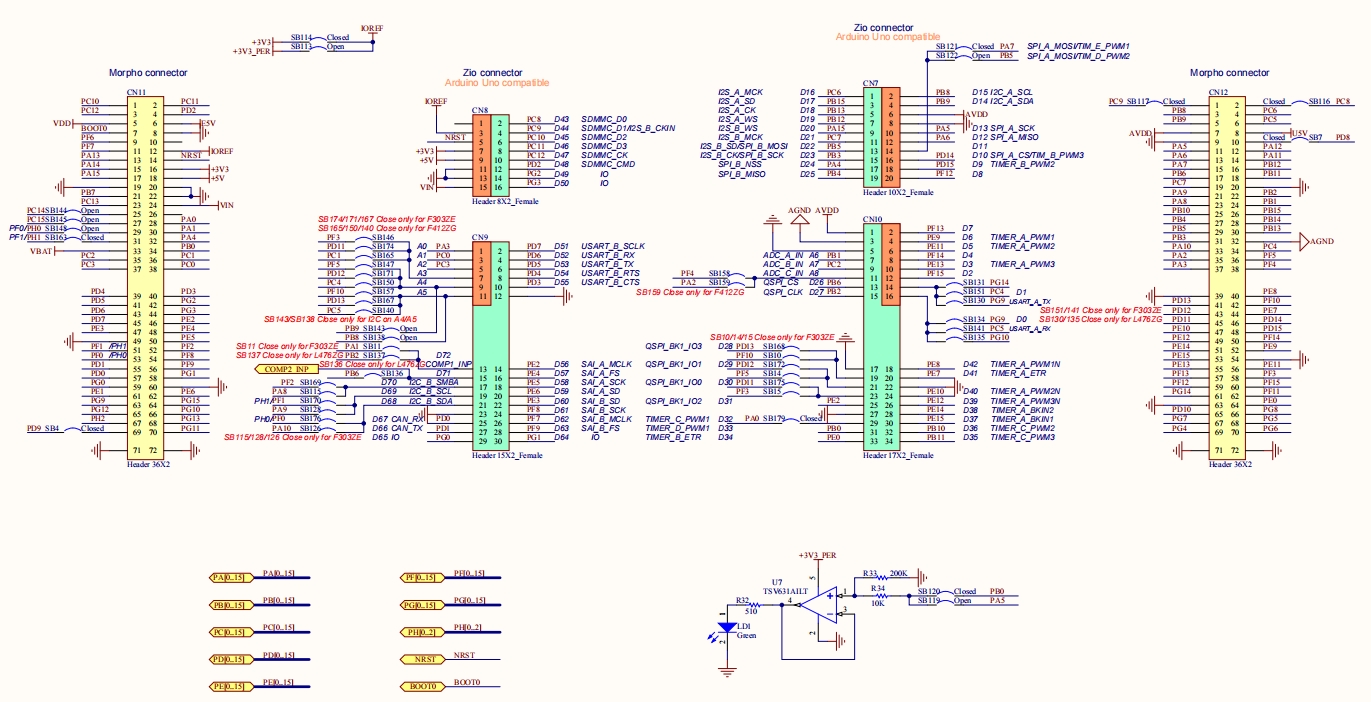
Task: Click the yellow COMP2_INP port tag
Action: pos(285,368)
